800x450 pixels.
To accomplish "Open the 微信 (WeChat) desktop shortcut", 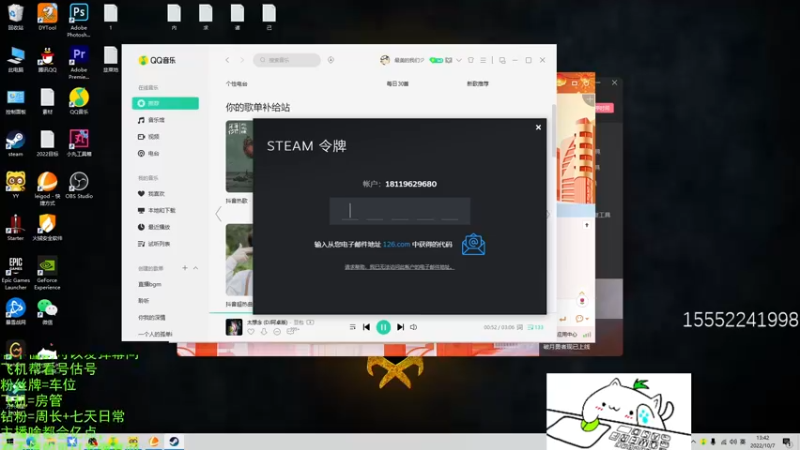I will (x=47, y=312).
